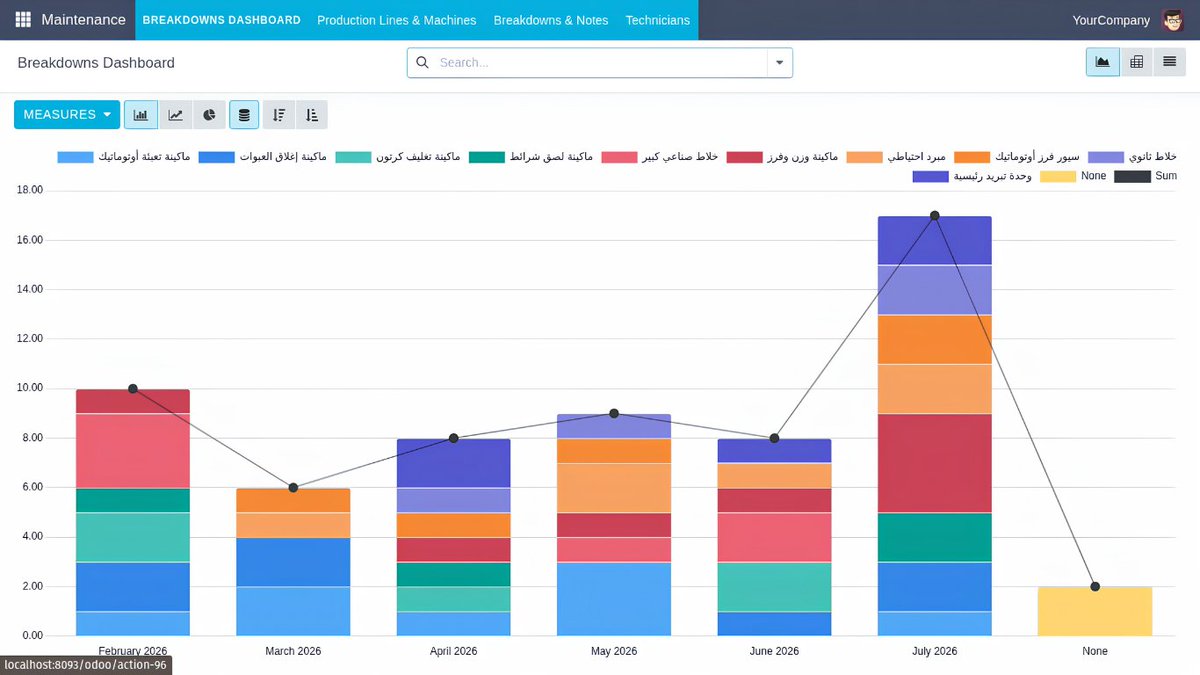Open the graph view

[1103, 62]
